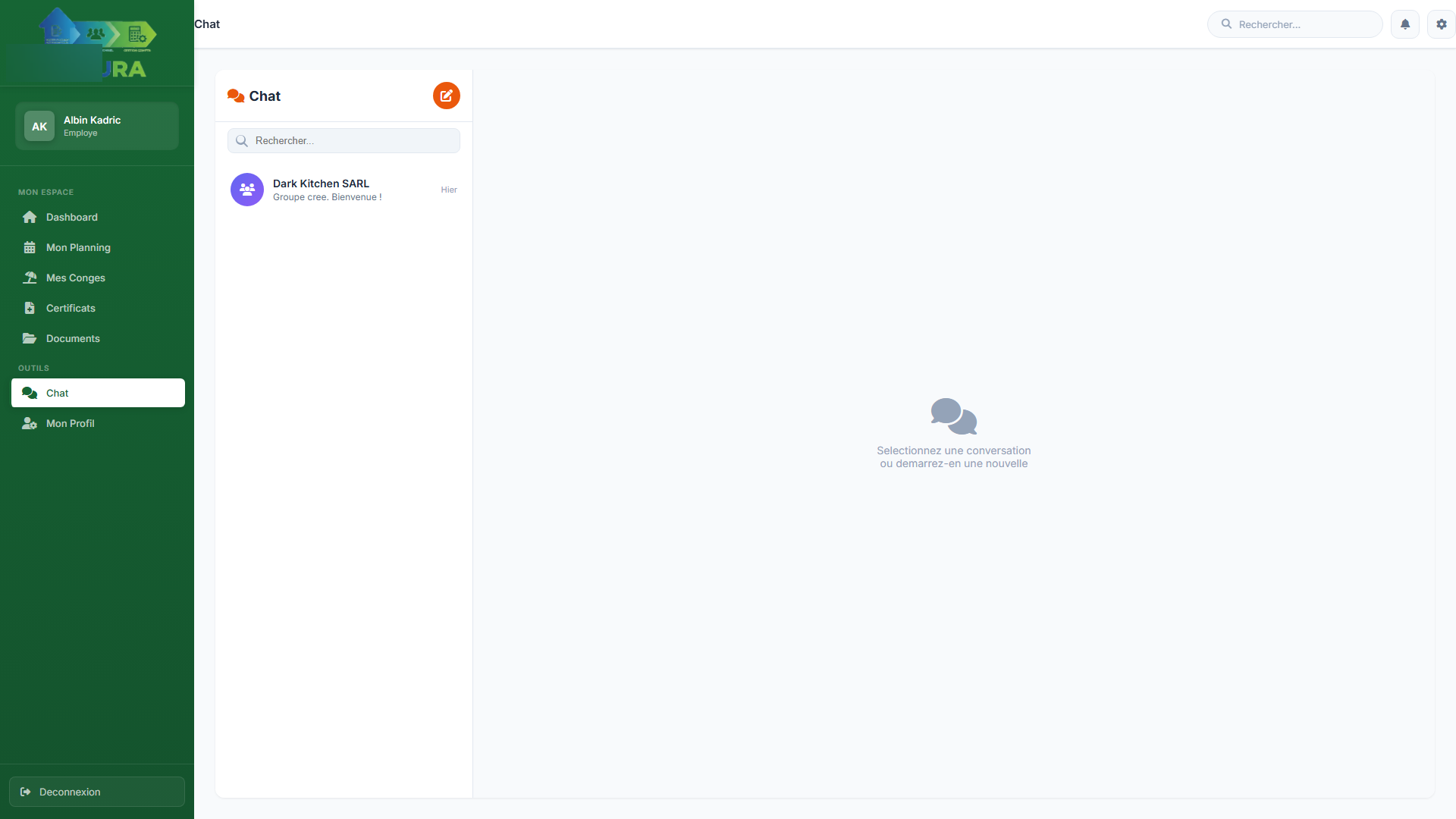Click the Dashboard home icon in the sidebar
This screenshot has width=1456, height=819.
tap(30, 218)
